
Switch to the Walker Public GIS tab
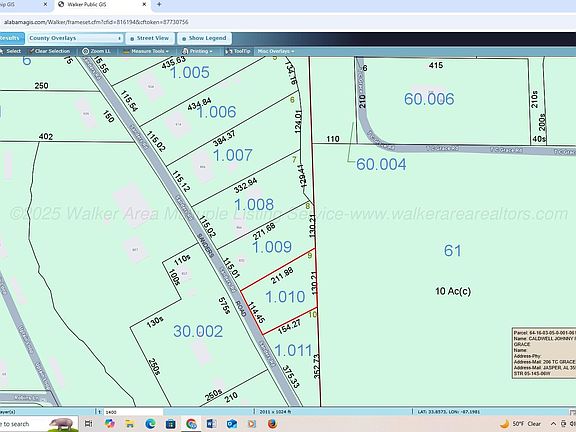[x=87, y=4]
